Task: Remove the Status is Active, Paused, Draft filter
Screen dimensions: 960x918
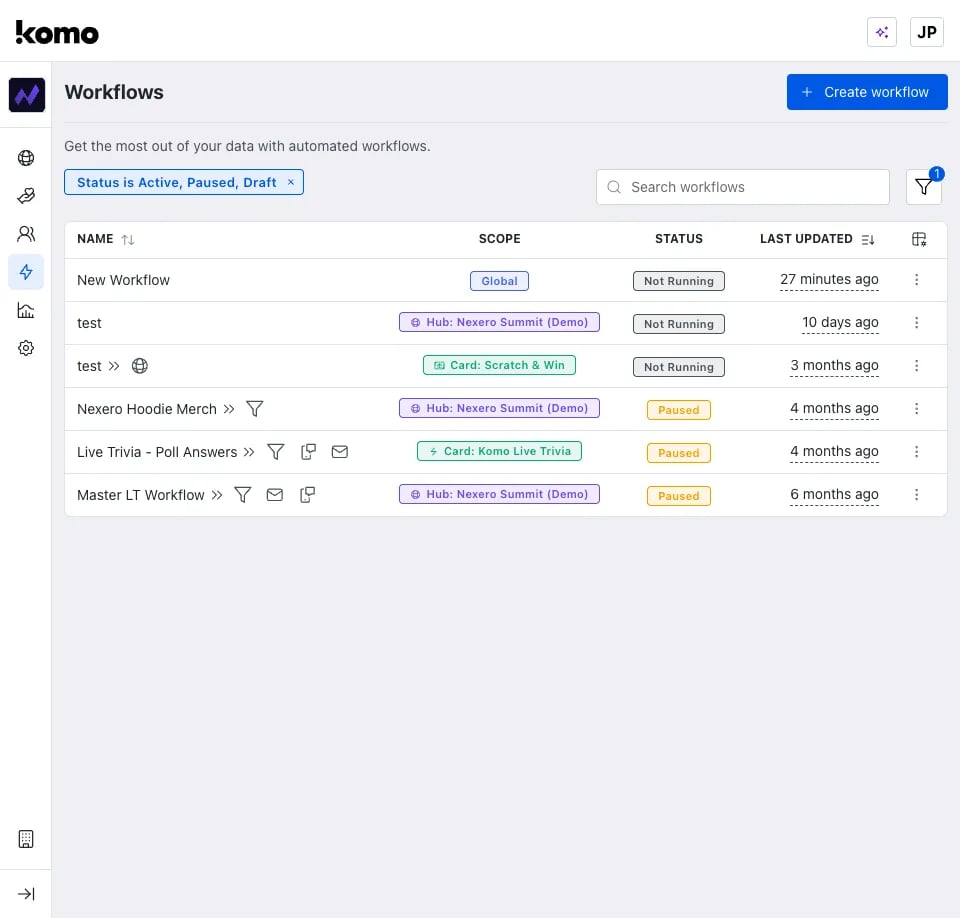Action: pos(291,182)
